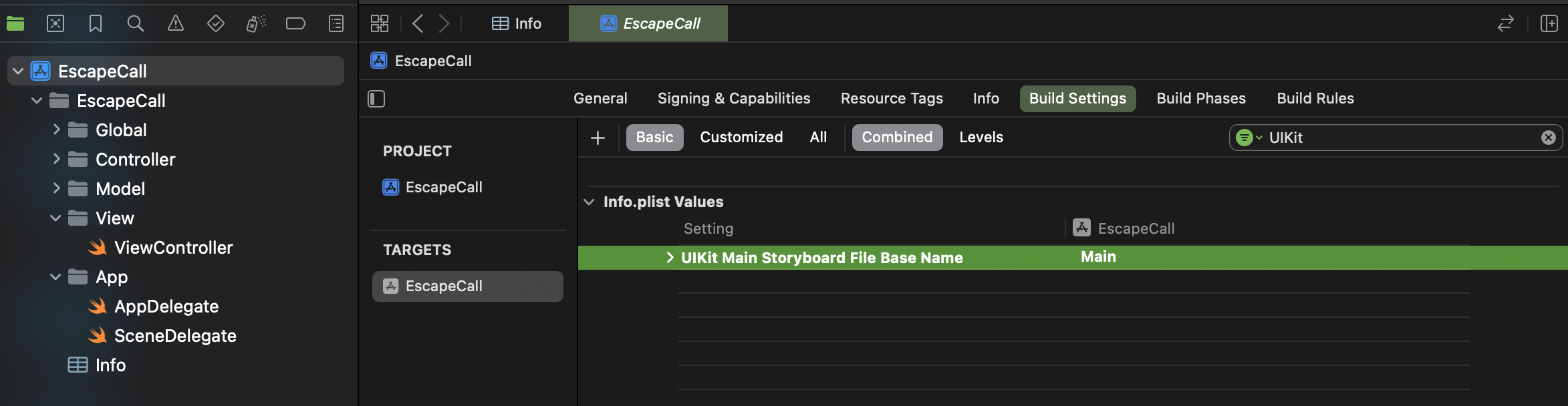Select the Global folder row
This screenshot has height=406, width=1568.
coord(176,130)
